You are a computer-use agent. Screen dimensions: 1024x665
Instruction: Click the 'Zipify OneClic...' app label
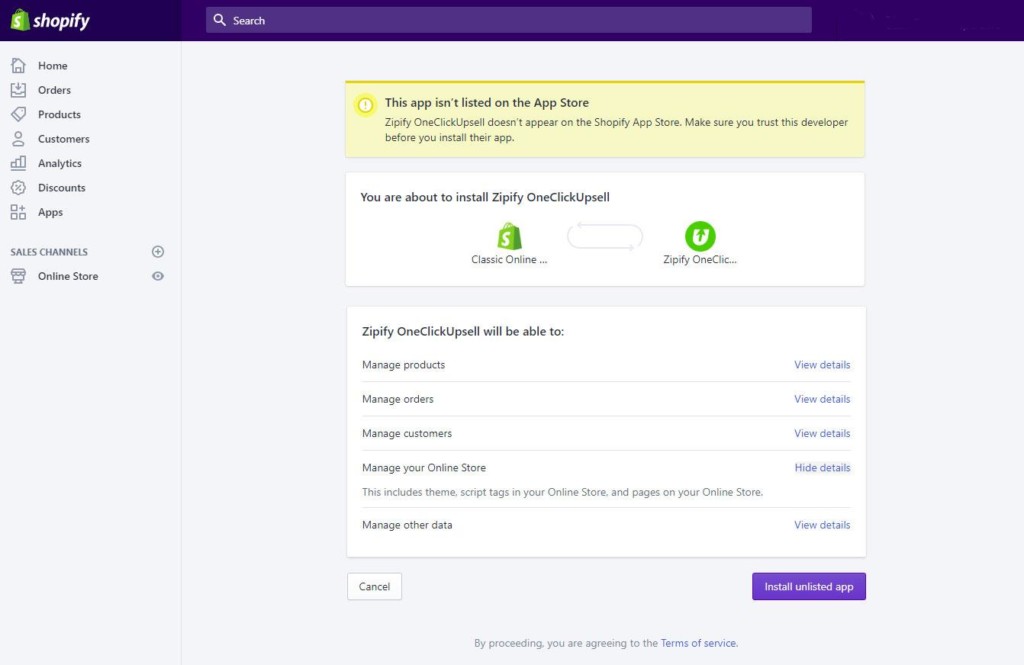click(x=700, y=259)
